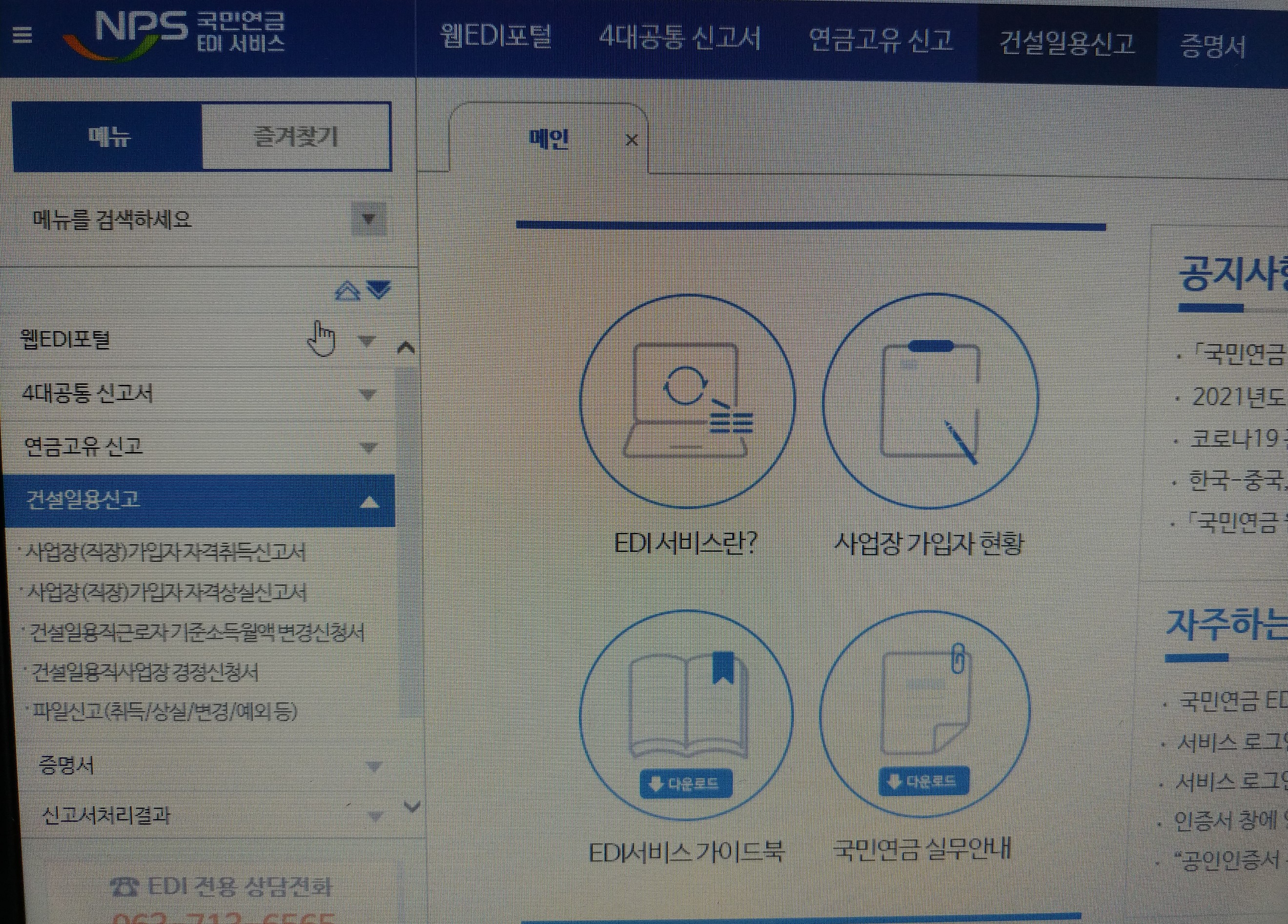Click 다운로드 button under the guidebook
The image size is (1288, 924).
[x=685, y=784]
